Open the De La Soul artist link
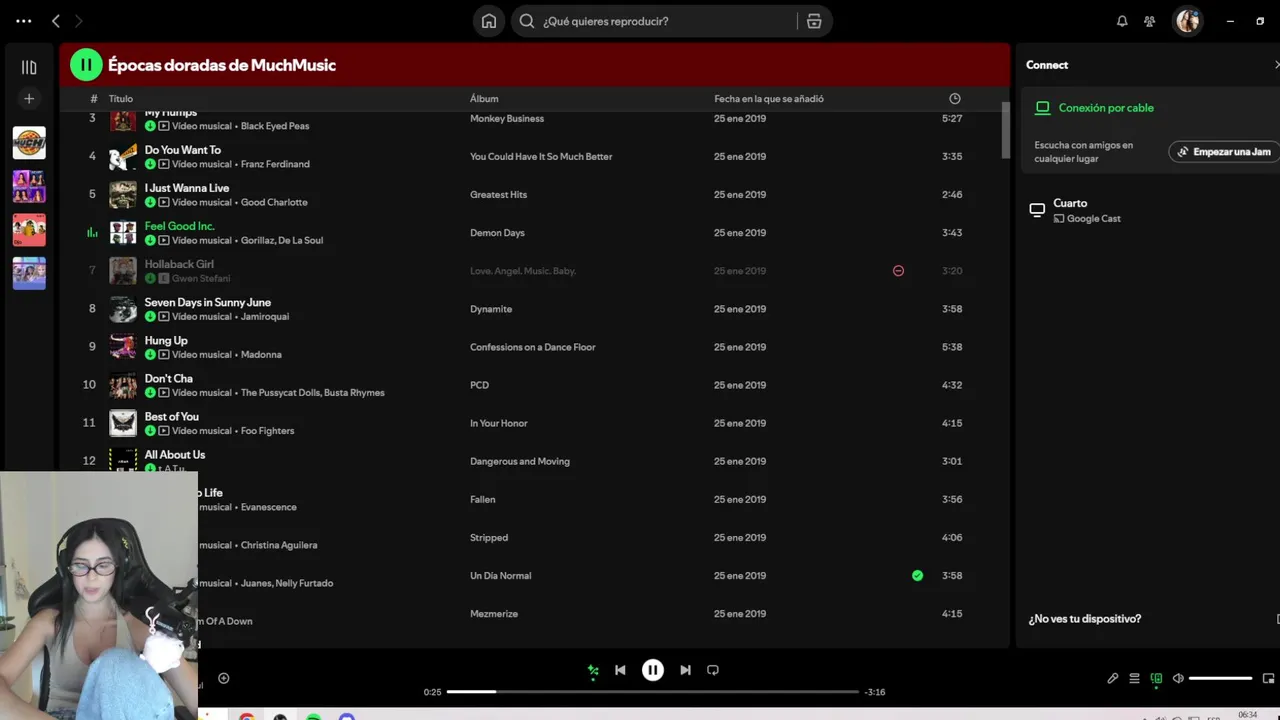 point(301,240)
